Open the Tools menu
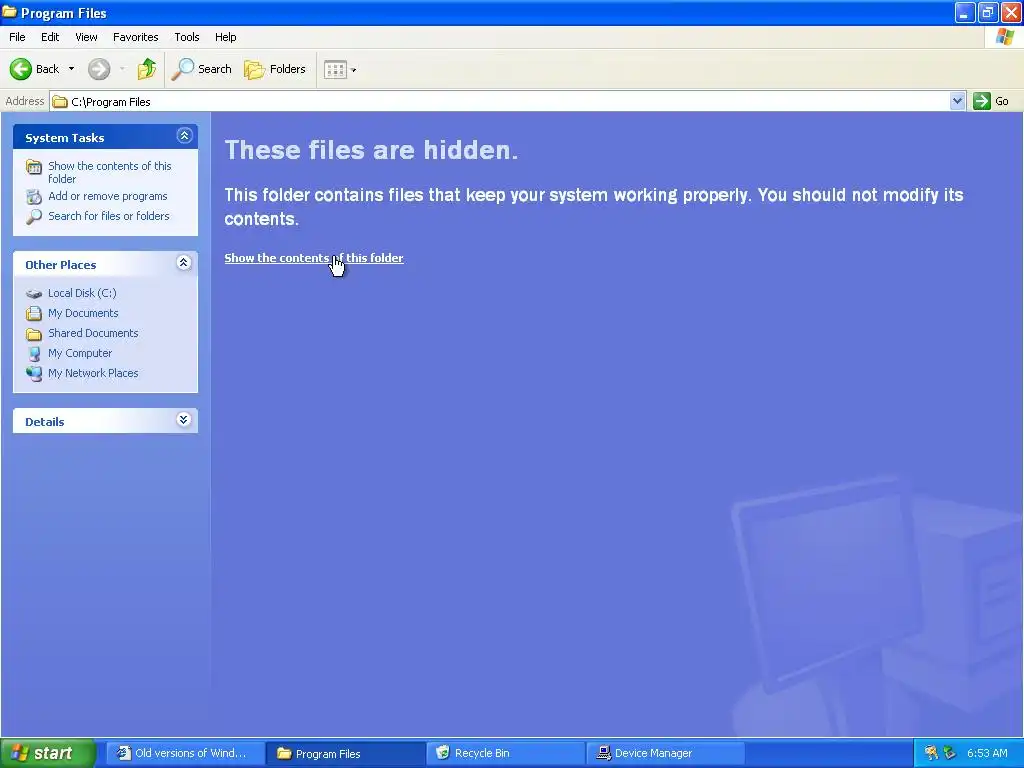The width and height of the screenshot is (1024, 768). 187,37
